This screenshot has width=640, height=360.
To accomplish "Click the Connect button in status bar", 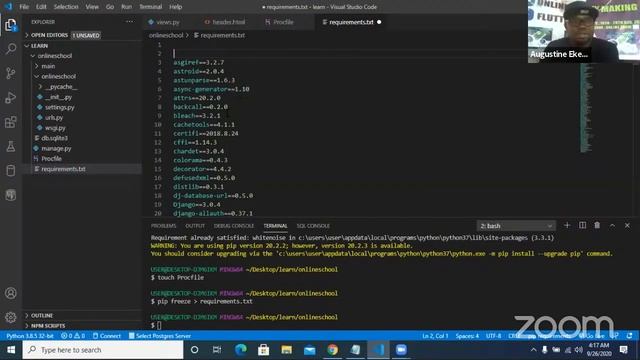I will pos(107,336).
